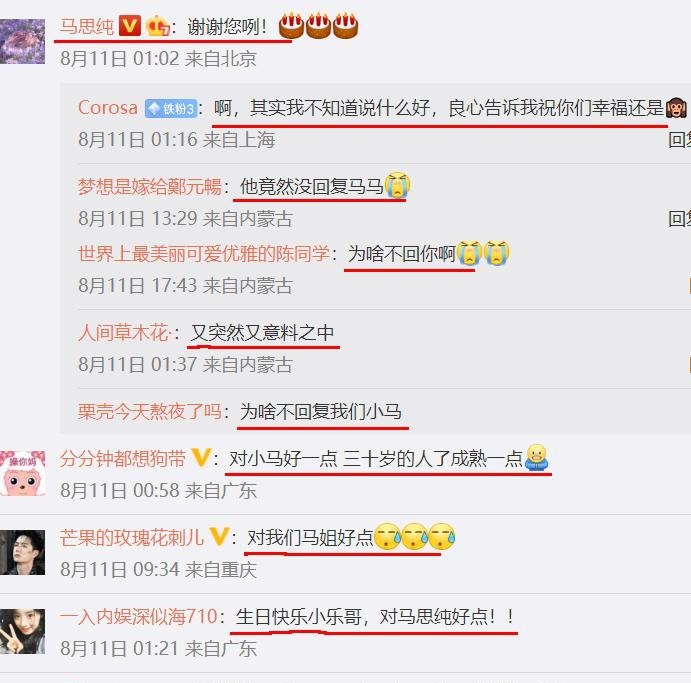Click the selfie avatar of 一入内娱深似海710

(x=22, y=631)
